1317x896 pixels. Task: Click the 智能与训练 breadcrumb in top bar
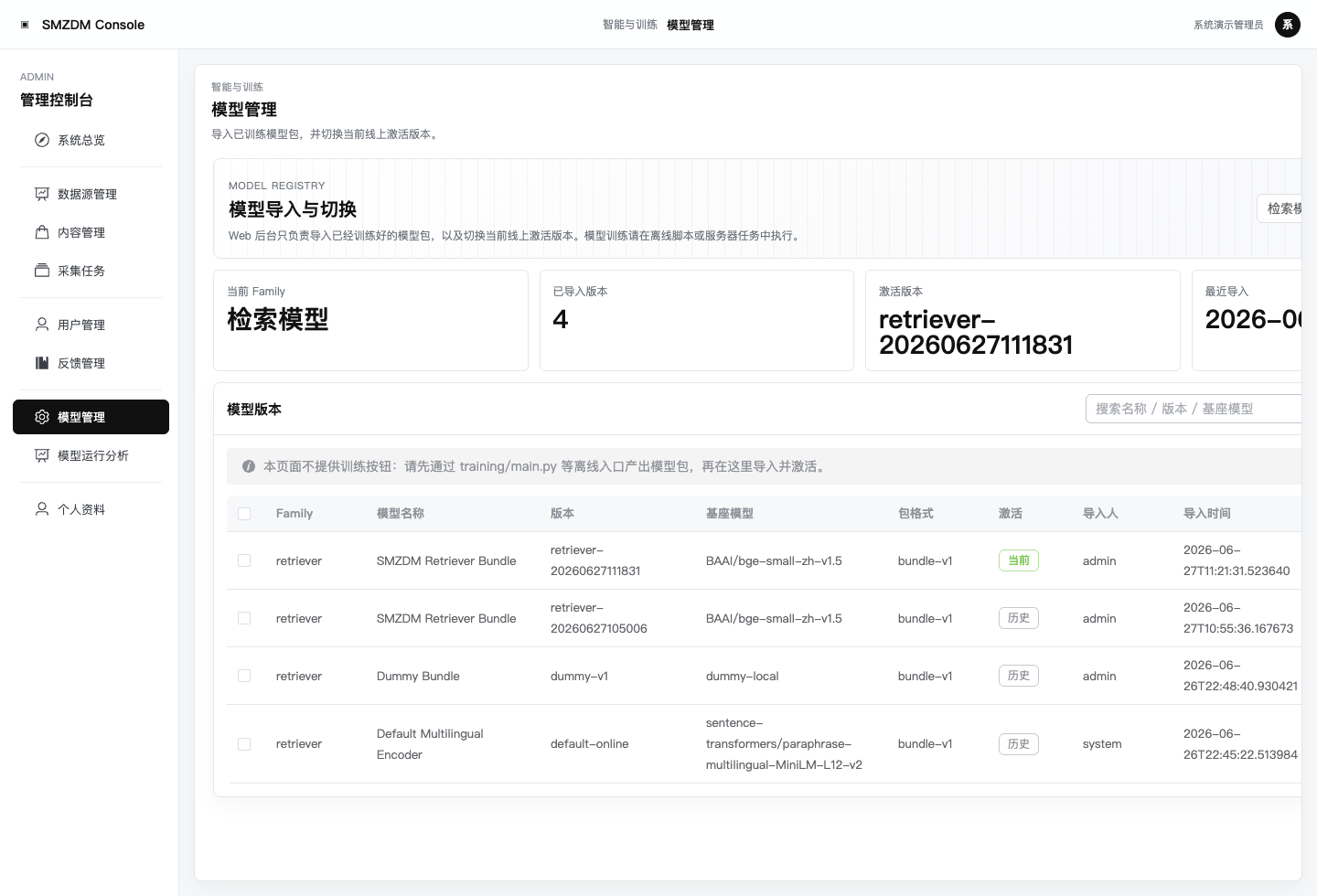630,25
